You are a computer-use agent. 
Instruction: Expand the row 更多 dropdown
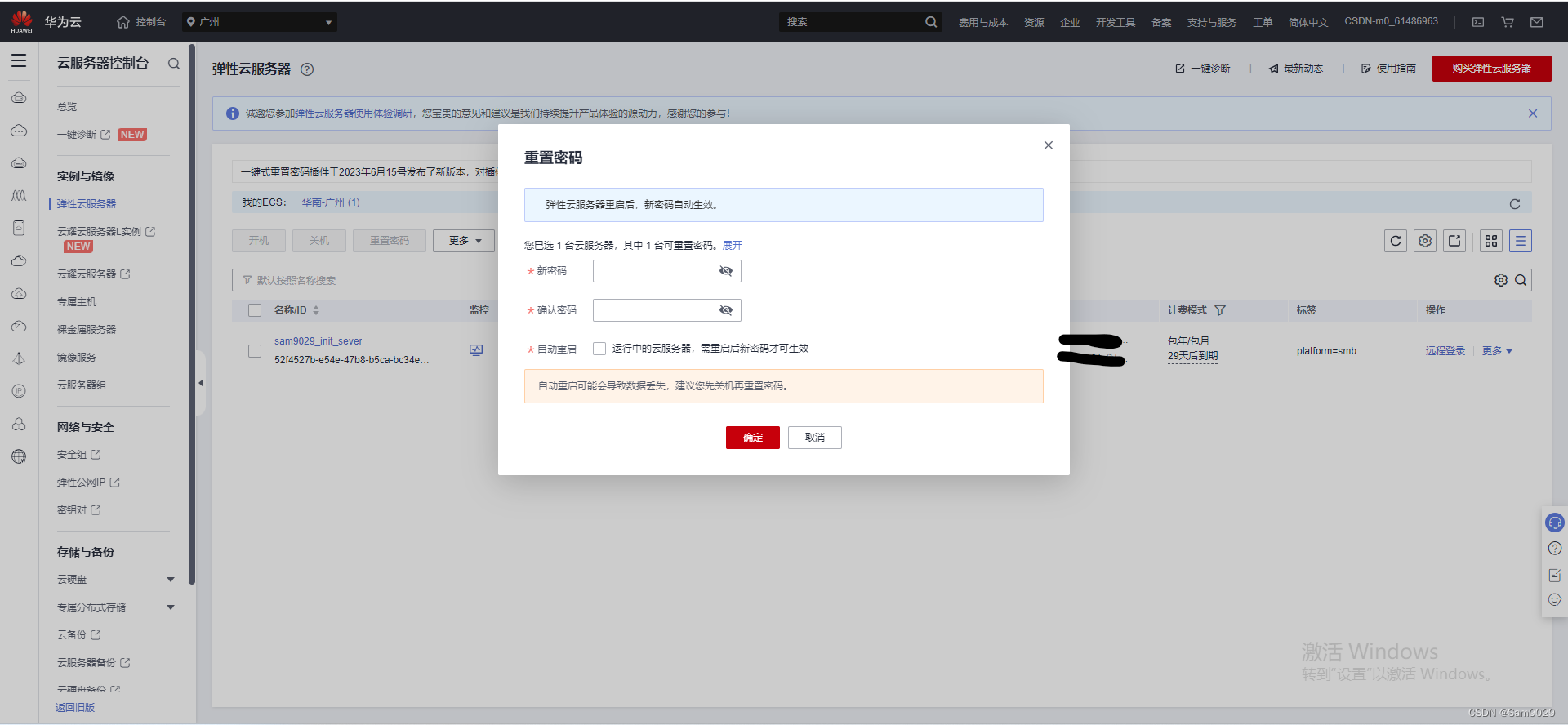pyautogui.click(x=1497, y=351)
